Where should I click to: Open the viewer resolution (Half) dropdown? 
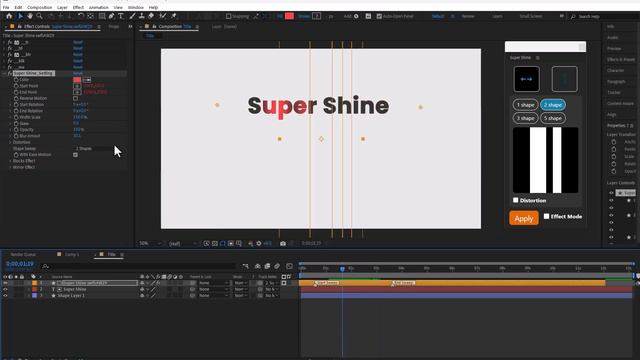coord(182,243)
